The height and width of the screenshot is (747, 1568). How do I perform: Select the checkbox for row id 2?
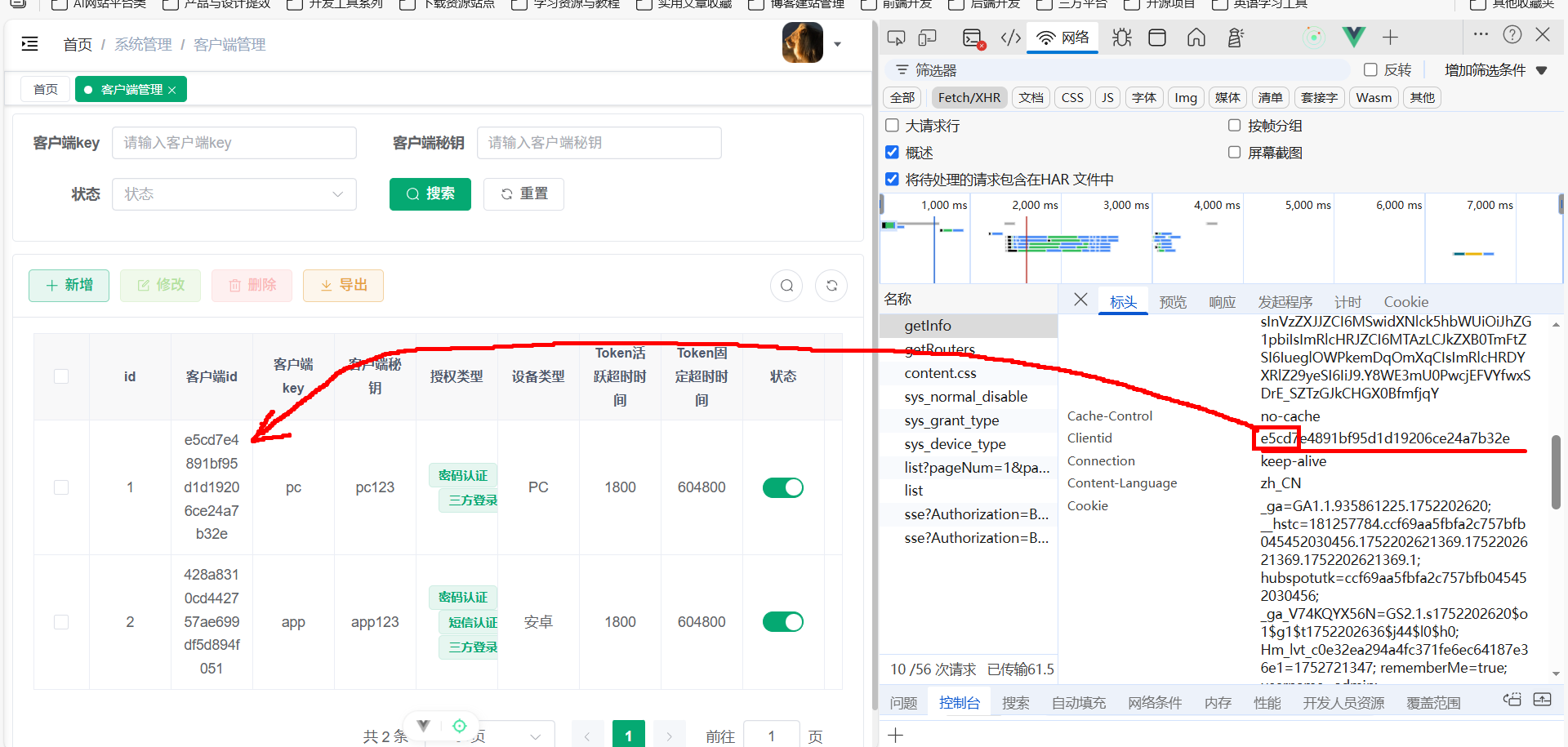pos(61,622)
